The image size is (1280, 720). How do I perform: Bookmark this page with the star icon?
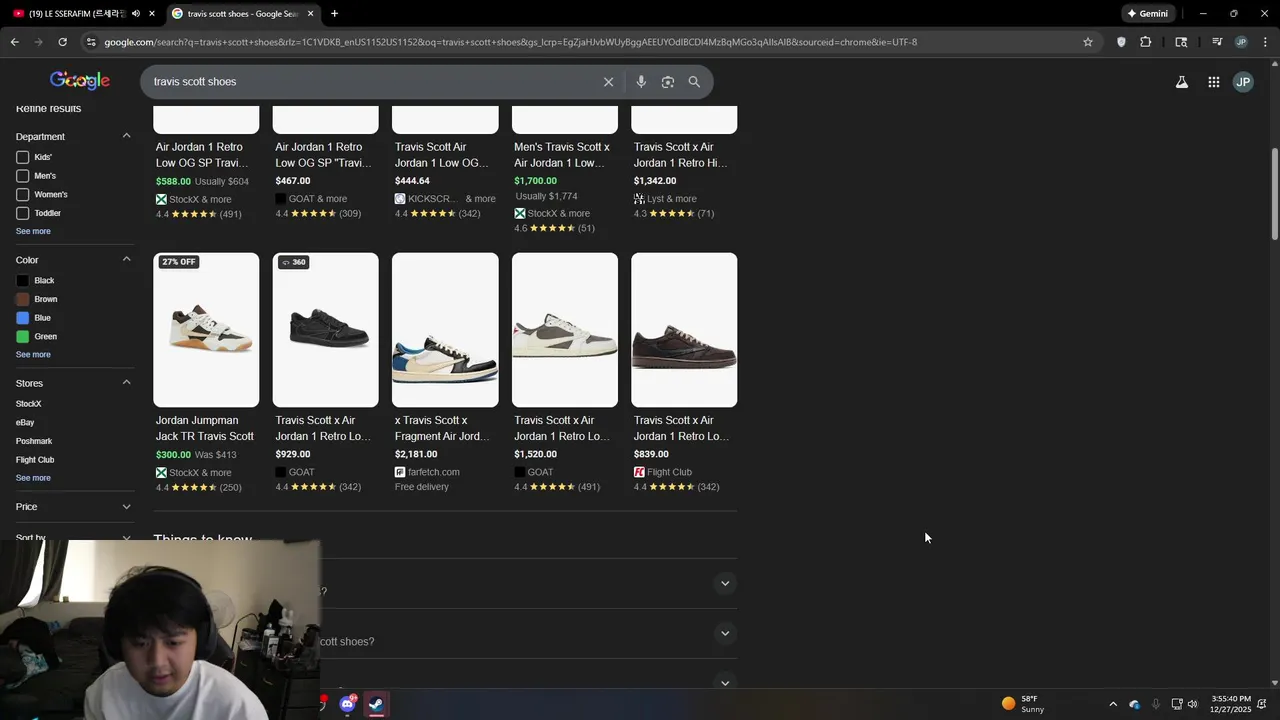(x=1088, y=42)
